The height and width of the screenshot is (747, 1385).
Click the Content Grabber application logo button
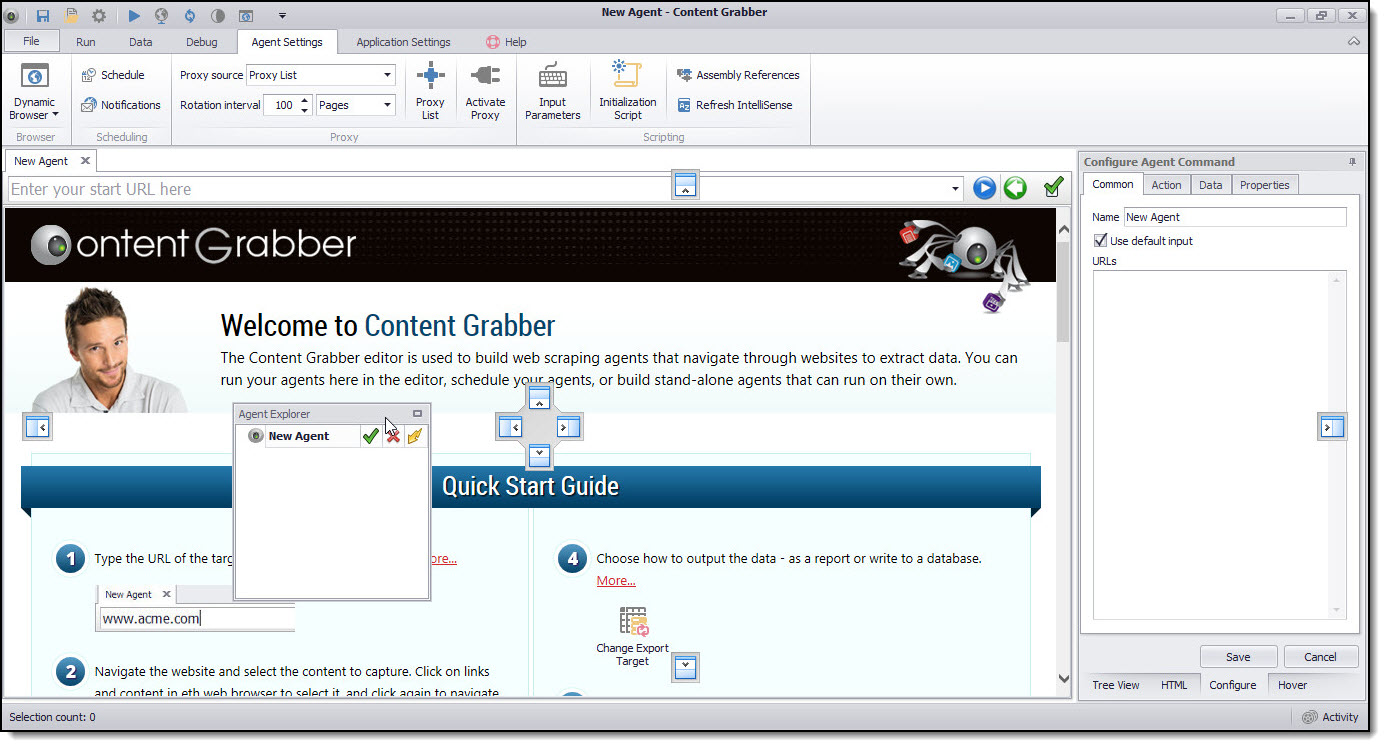pos(10,16)
